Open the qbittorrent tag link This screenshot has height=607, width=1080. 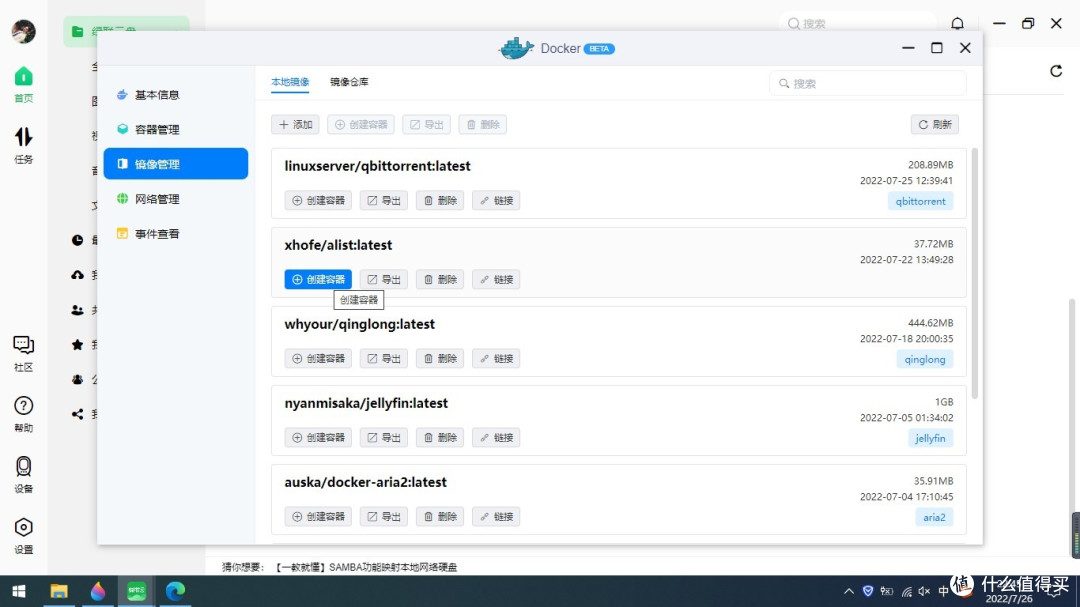pos(920,200)
